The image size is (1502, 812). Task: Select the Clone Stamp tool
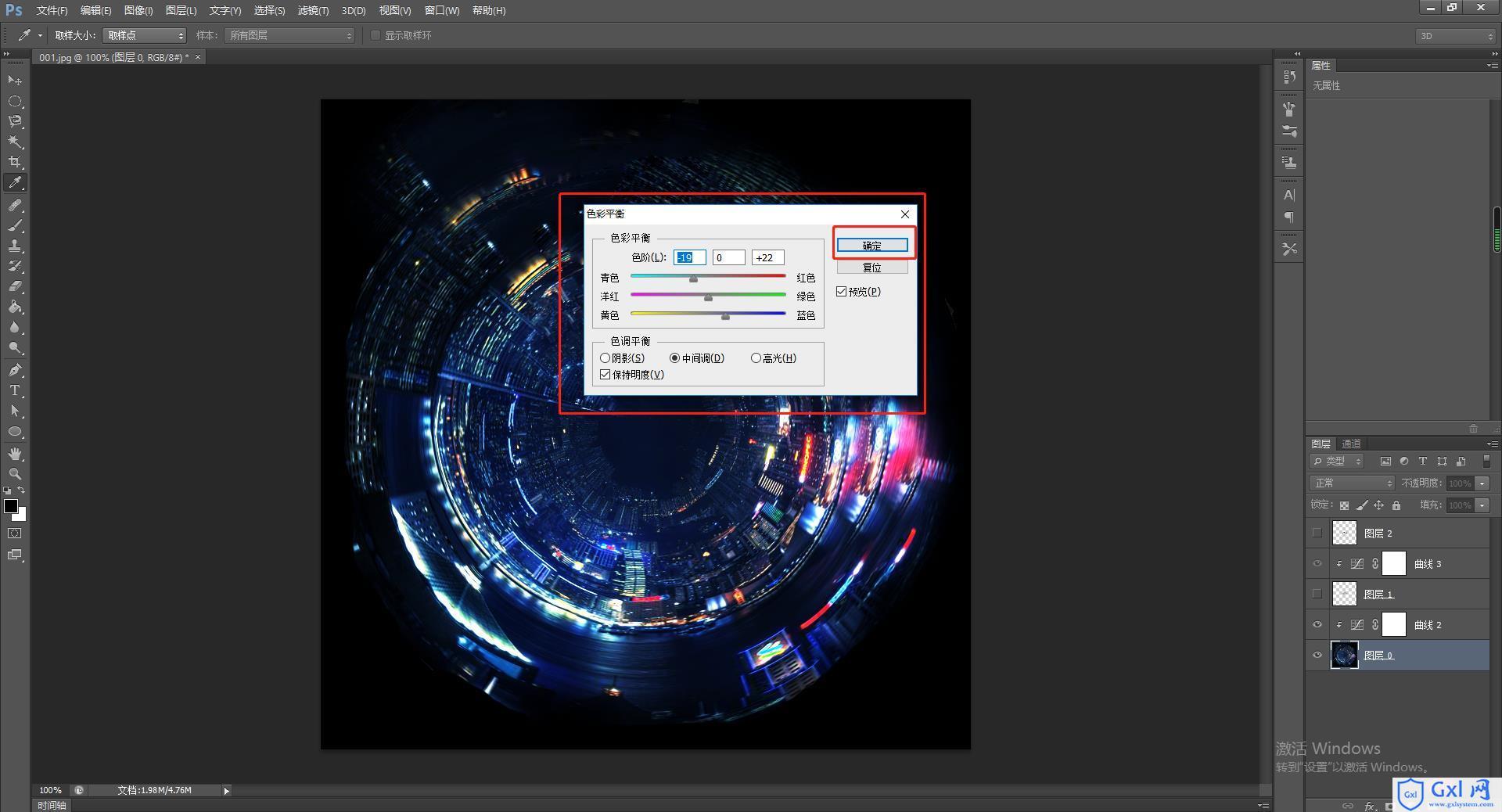(x=15, y=246)
